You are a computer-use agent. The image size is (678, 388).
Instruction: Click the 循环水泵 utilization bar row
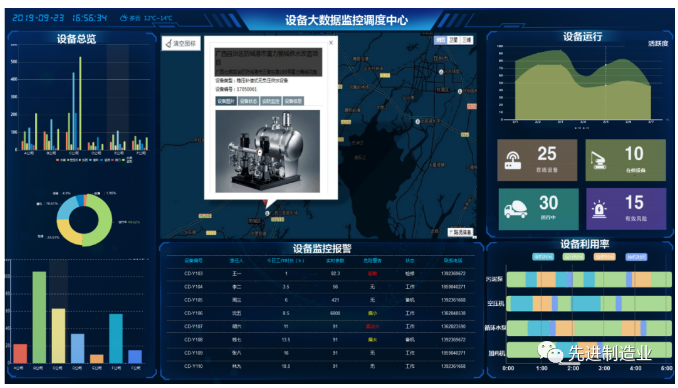(x=589, y=328)
